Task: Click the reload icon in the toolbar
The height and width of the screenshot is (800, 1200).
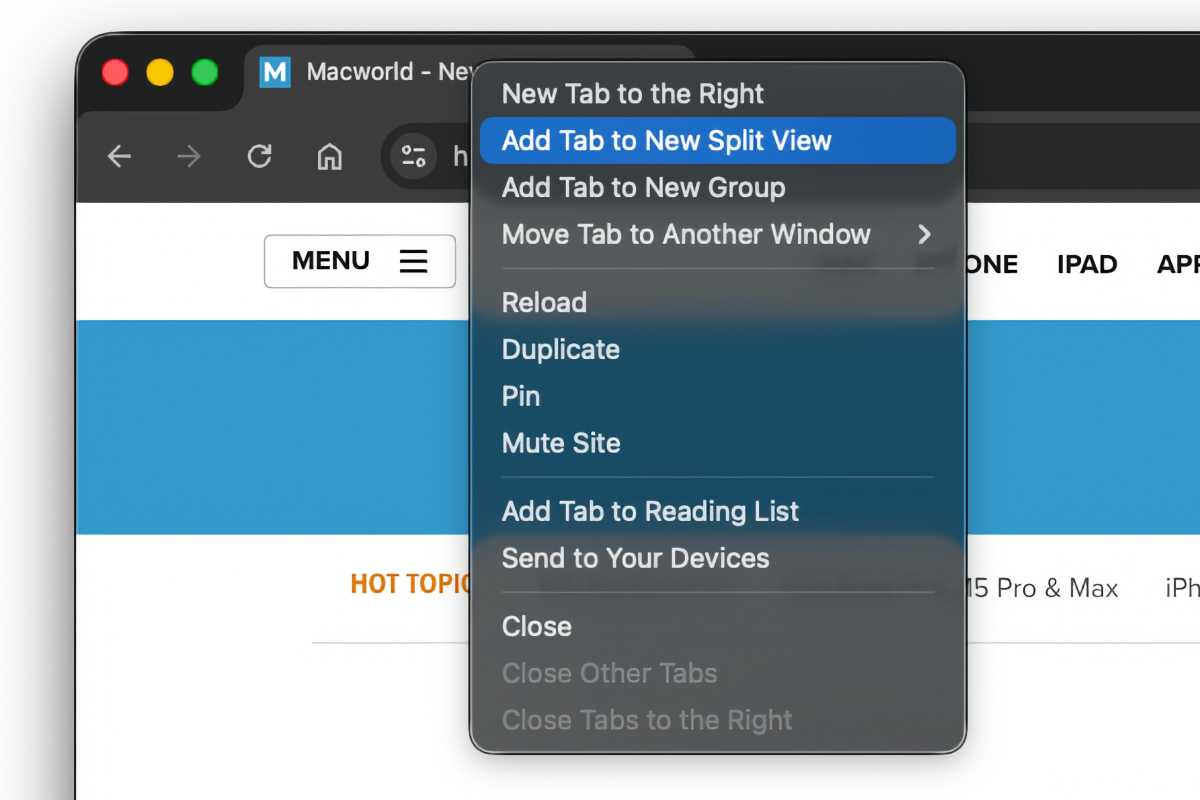Action: [259, 156]
